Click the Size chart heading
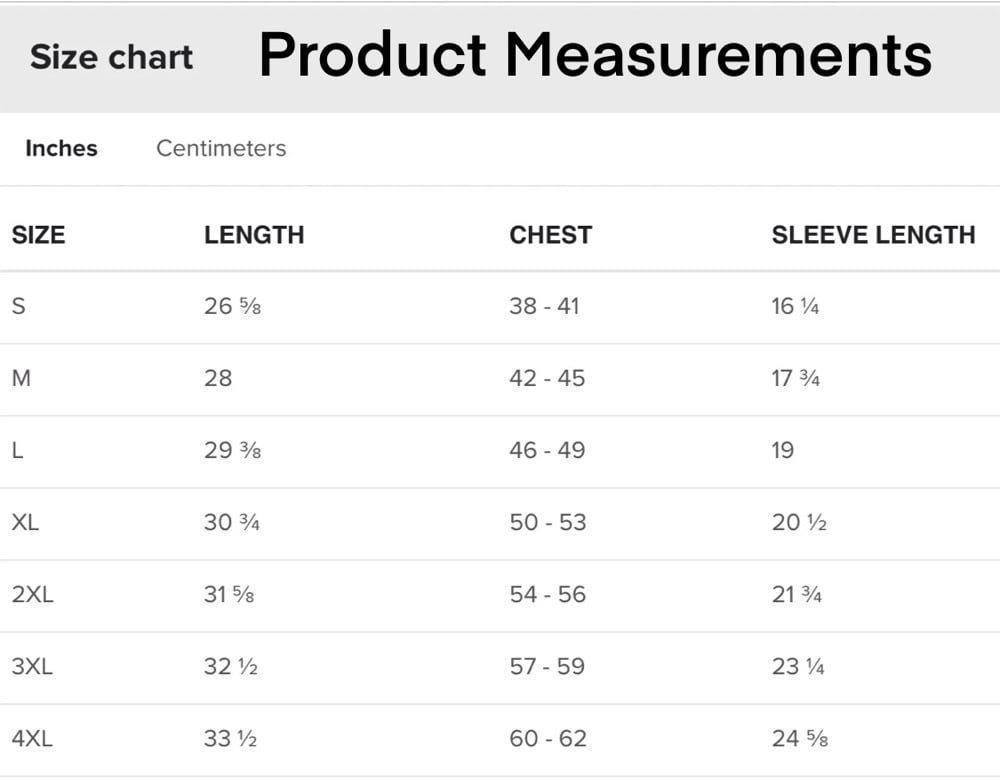1000x780 pixels. [111, 57]
